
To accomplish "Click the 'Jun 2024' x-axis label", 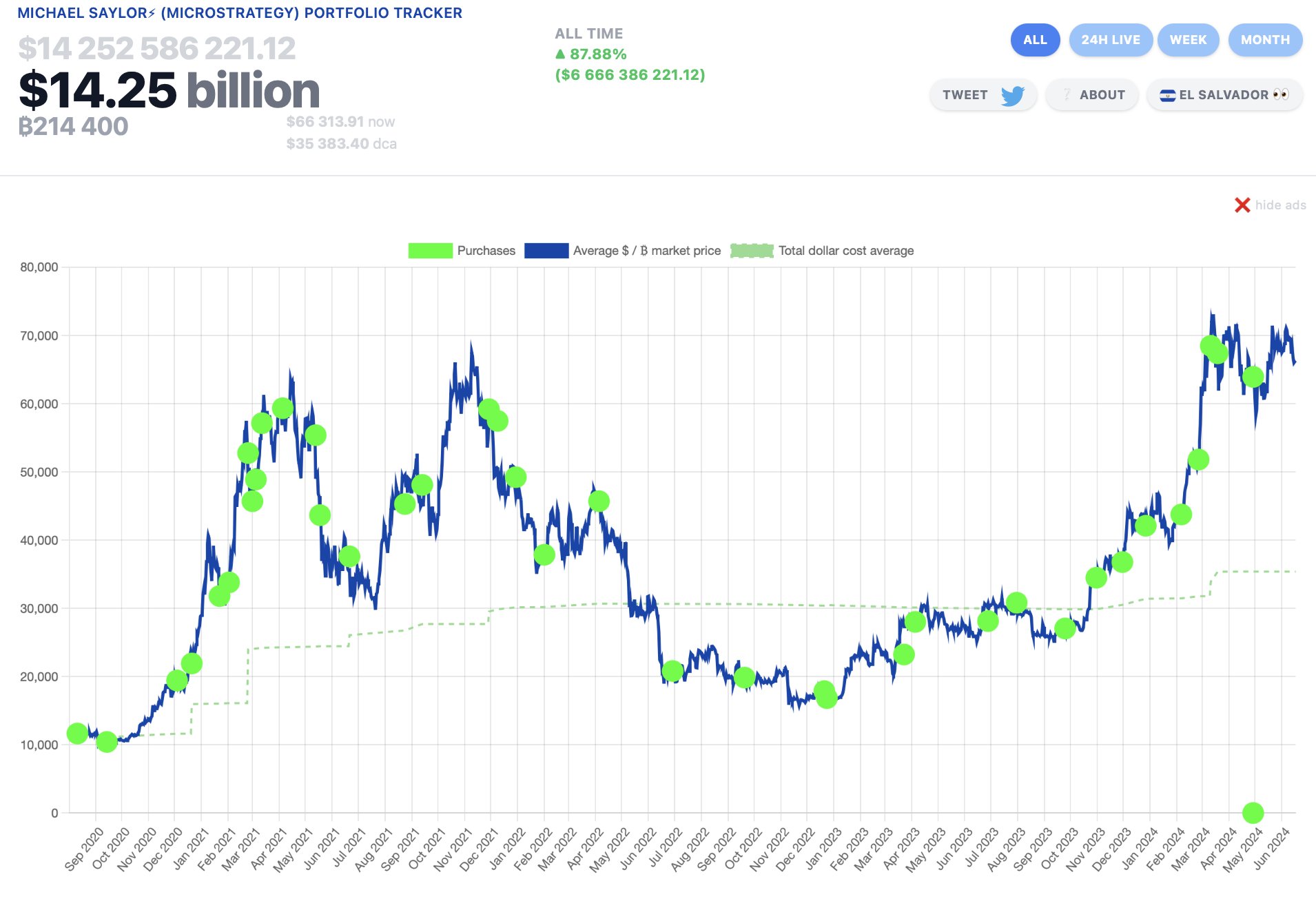I will [x=1273, y=849].
